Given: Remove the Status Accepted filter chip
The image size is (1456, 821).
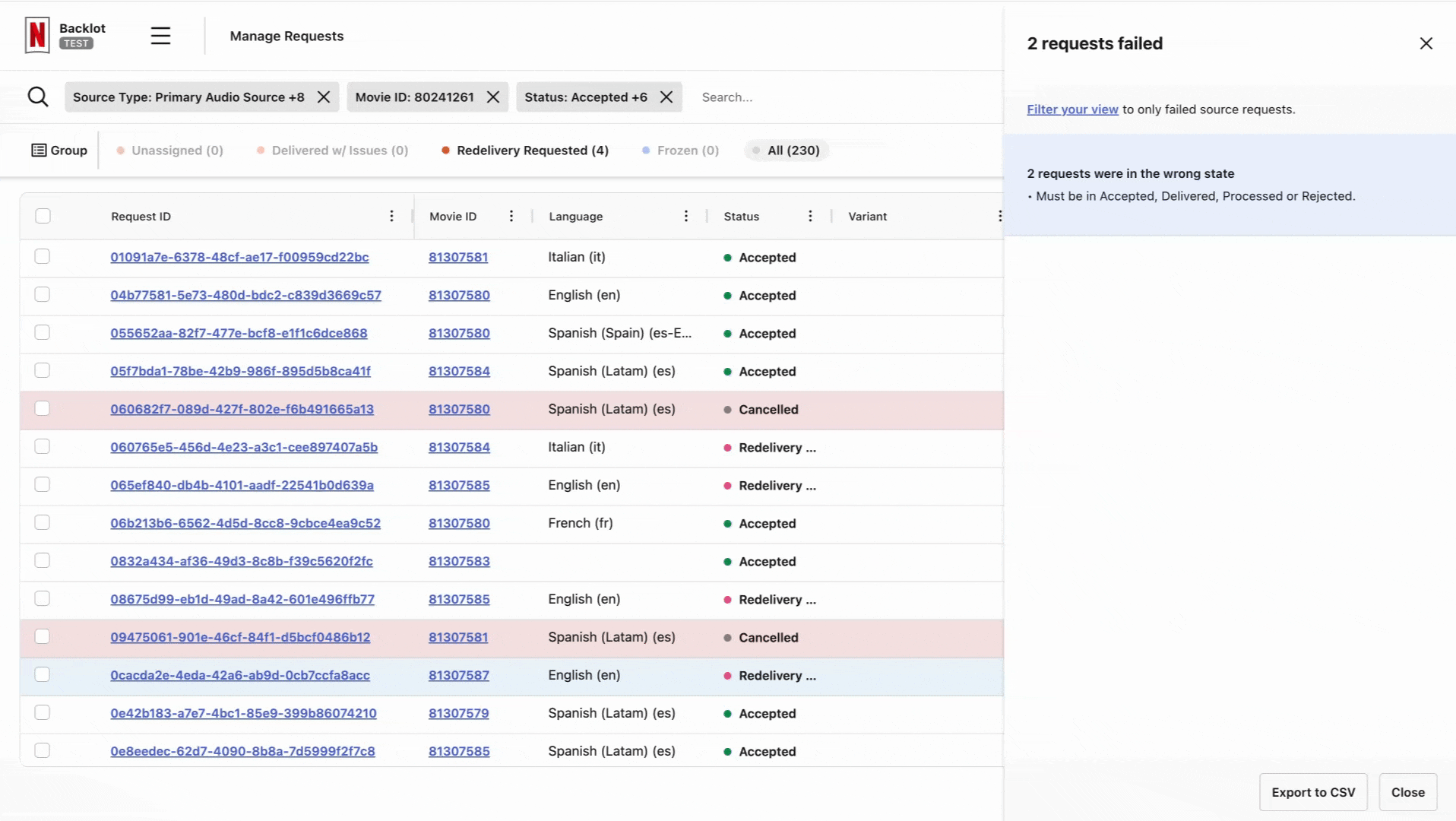Looking at the screenshot, I should pos(666,97).
